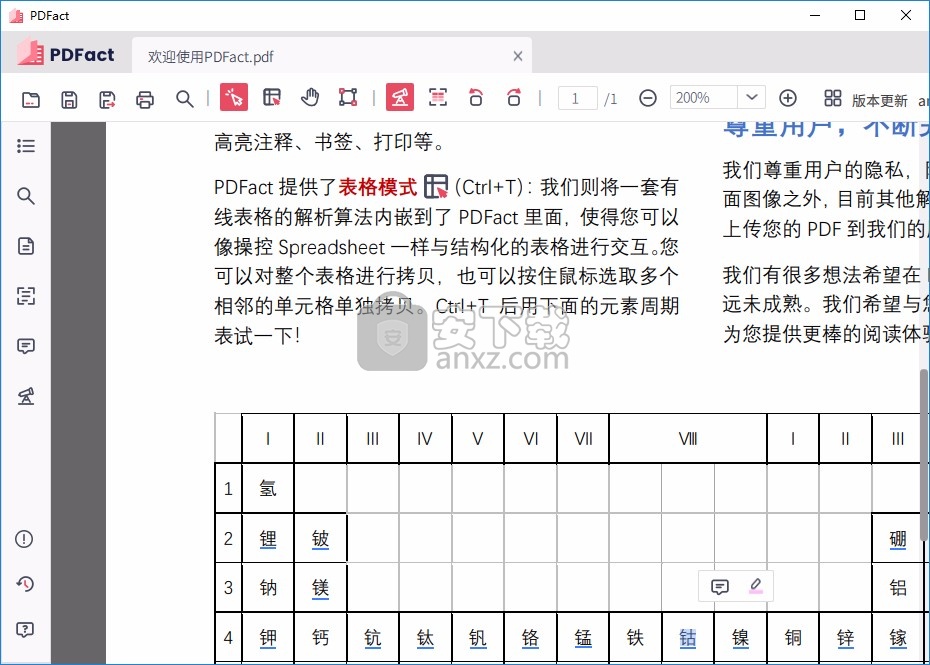The height and width of the screenshot is (665, 930).
Task: Click the grid apps icon in toolbar
Action: pos(833,98)
